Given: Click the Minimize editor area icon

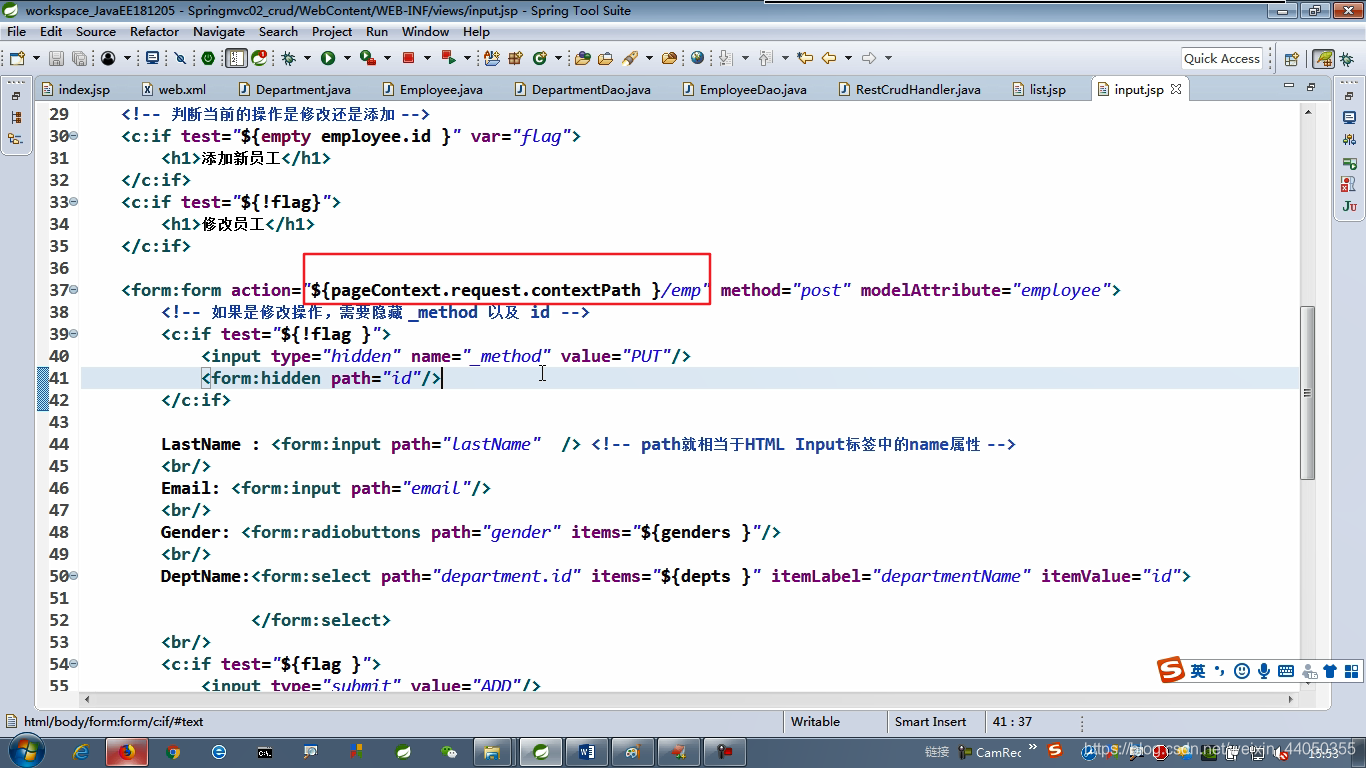Looking at the screenshot, I should pyautogui.click(x=1287, y=87).
